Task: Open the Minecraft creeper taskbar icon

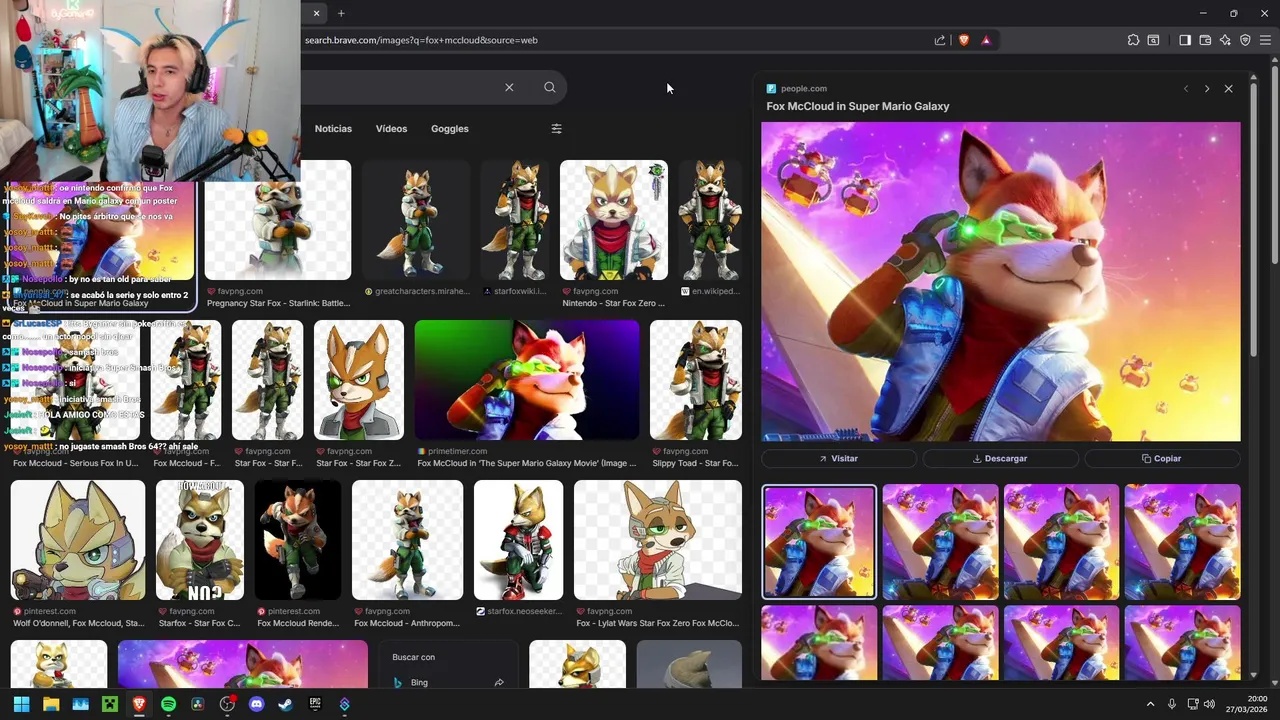Action: (x=110, y=704)
